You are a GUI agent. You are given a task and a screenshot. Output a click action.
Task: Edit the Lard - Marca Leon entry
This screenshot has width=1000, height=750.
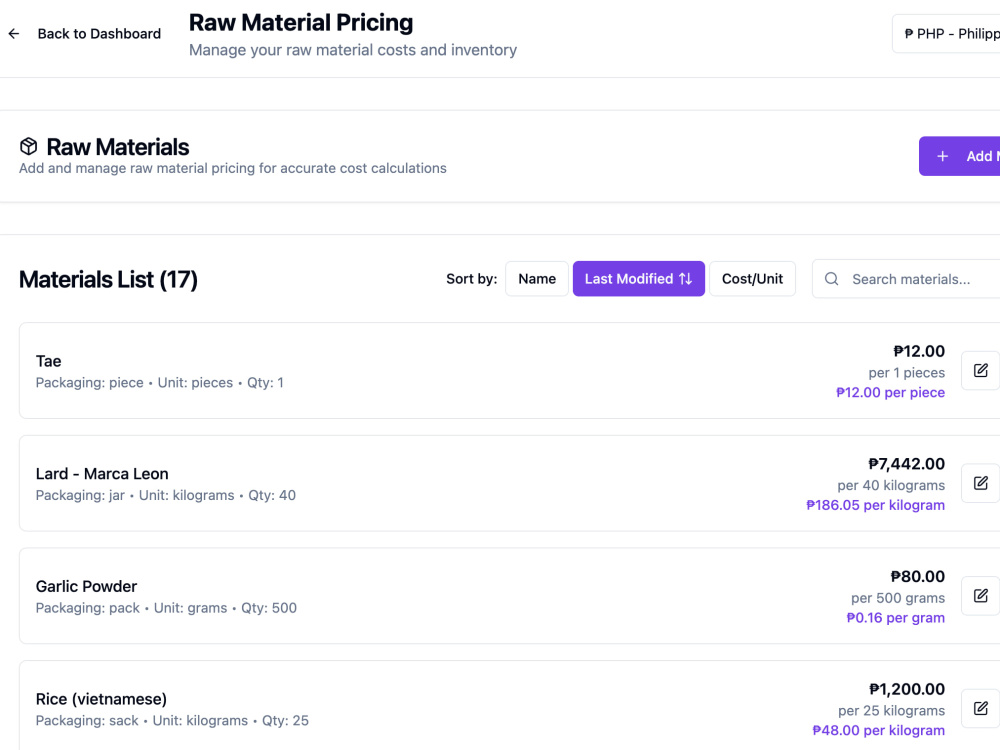[x=980, y=483]
